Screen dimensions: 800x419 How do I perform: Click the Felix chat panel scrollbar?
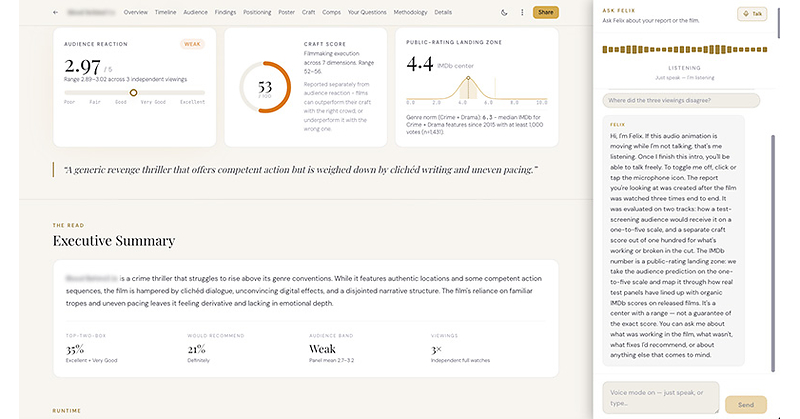coord(773,253)
